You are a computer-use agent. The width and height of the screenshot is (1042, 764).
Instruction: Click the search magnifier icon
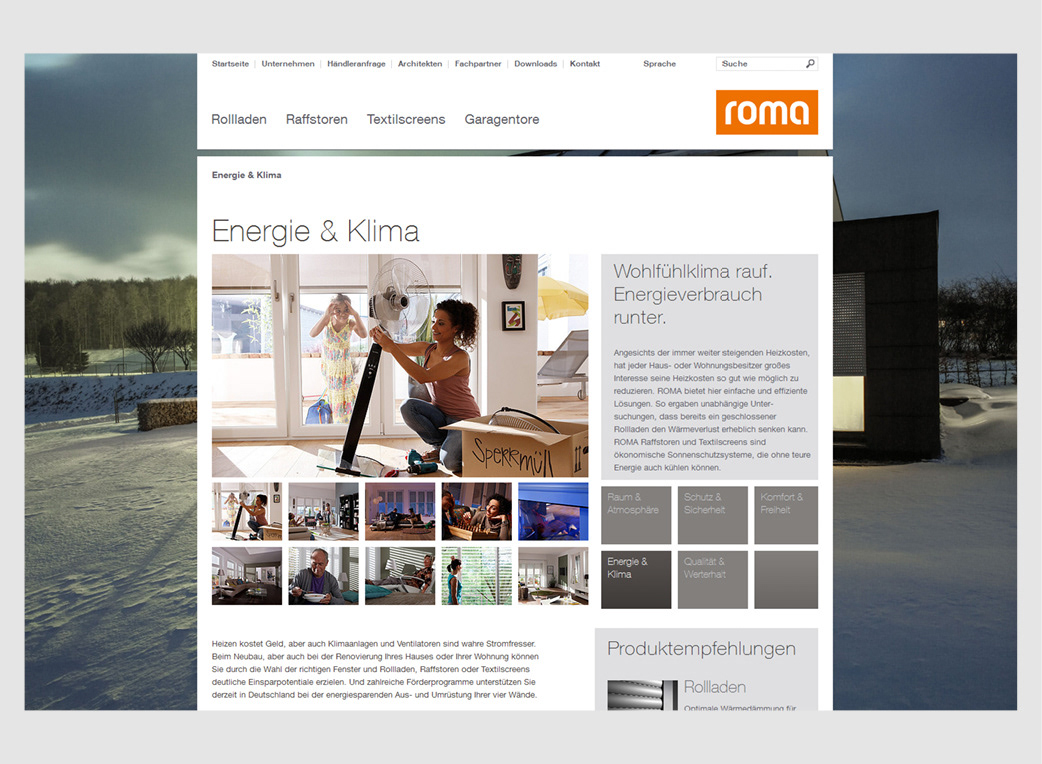click(x=810, y=64)
